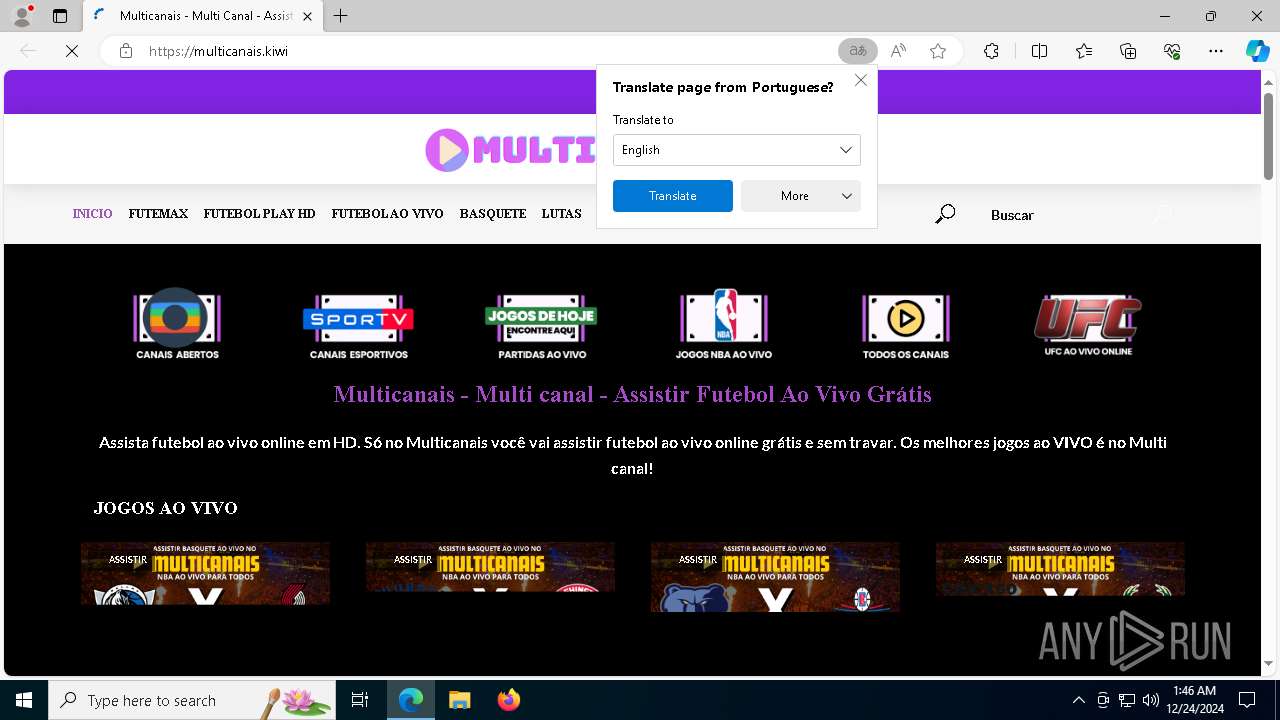
Task: Open the Mavericks vs Trail Blazers game thumbnail
Action: 205,573
